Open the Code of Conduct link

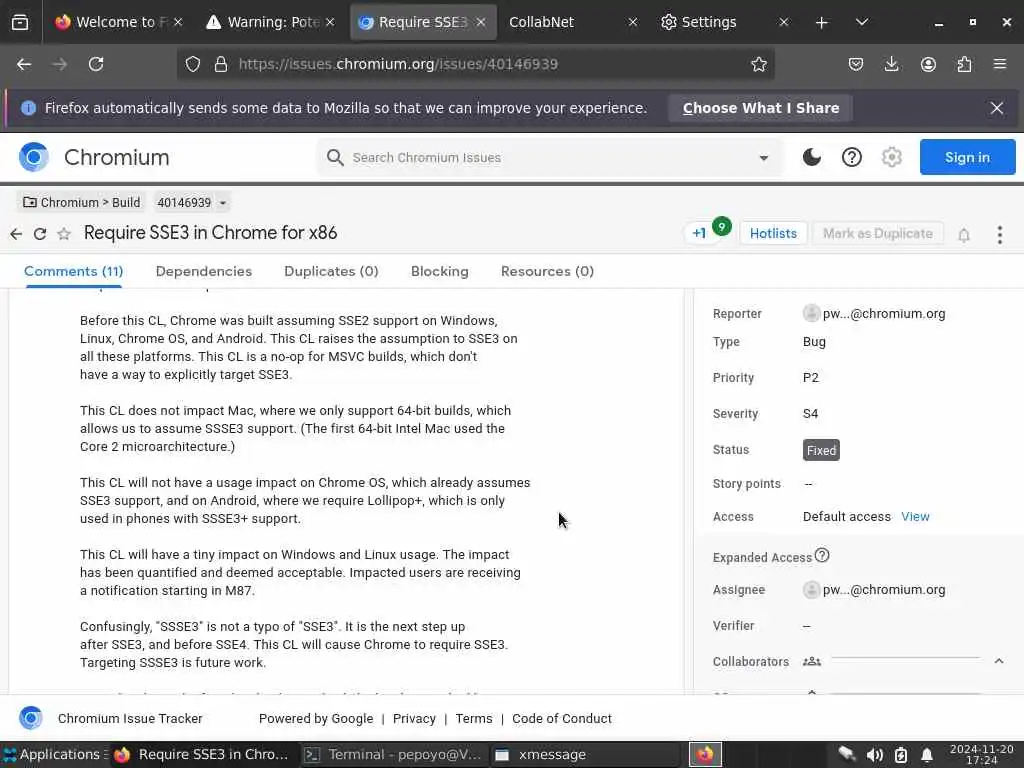point(562,718)
